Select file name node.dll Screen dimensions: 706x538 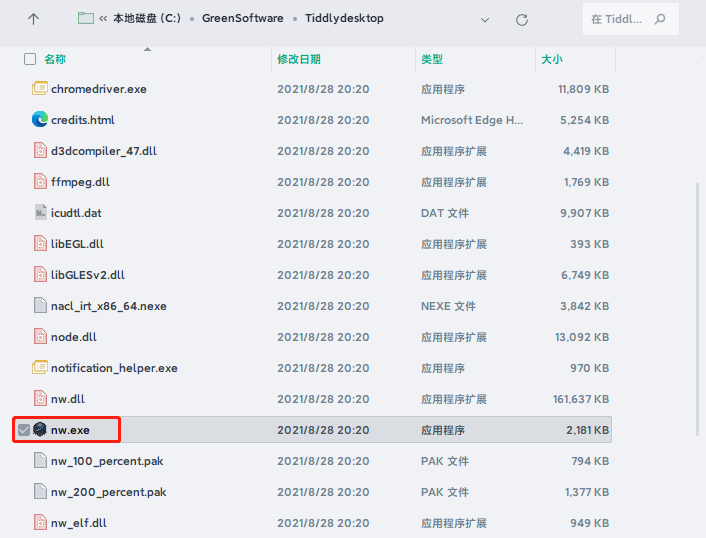[x=74, y=337]
